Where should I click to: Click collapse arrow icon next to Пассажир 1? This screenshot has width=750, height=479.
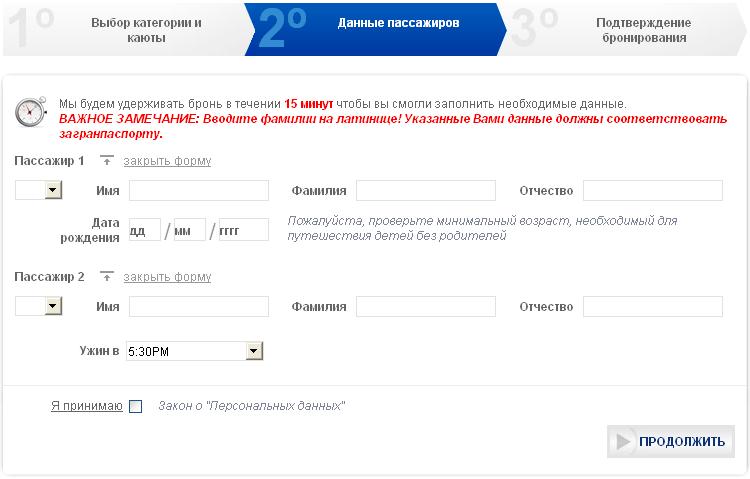point(107,161)
